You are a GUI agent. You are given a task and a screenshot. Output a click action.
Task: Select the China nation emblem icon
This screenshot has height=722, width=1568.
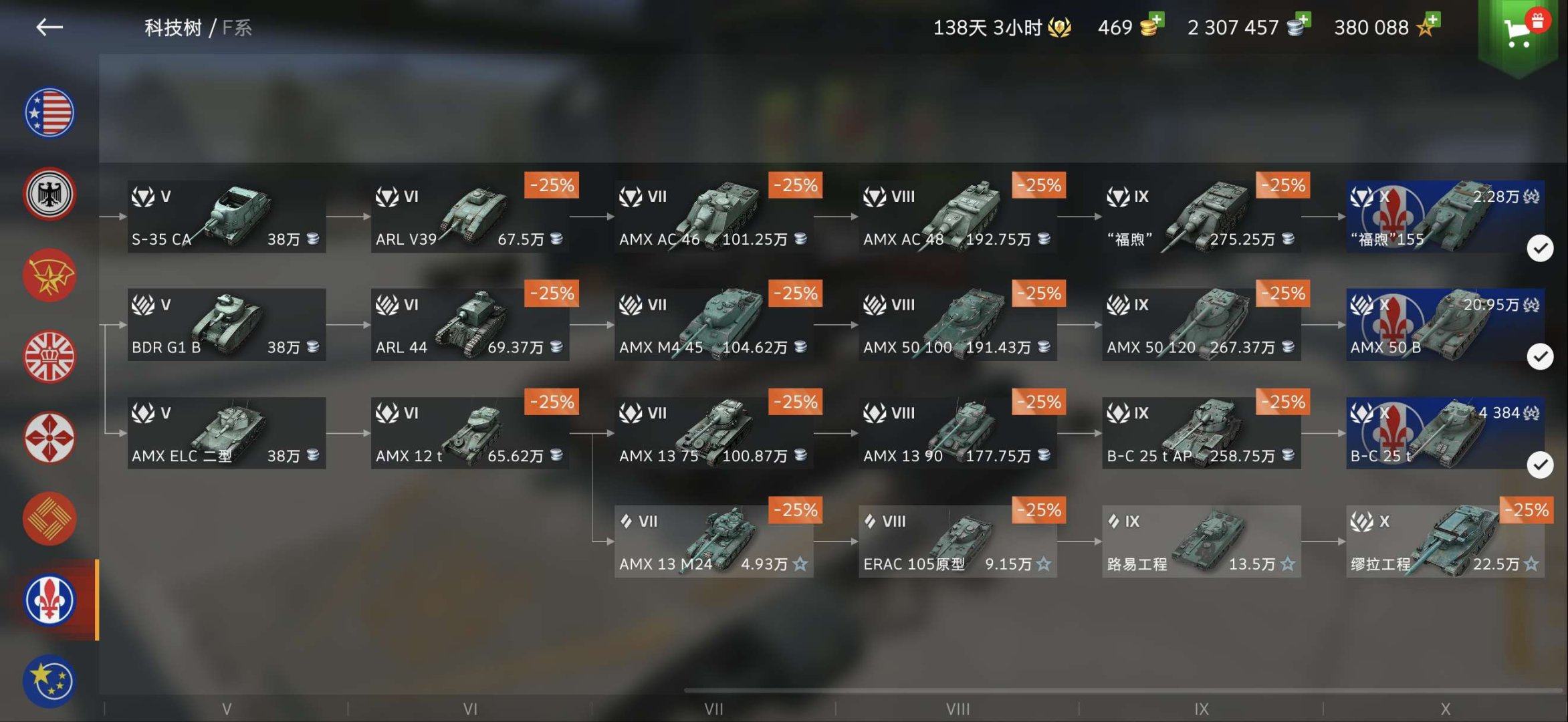tap(49, 519)
